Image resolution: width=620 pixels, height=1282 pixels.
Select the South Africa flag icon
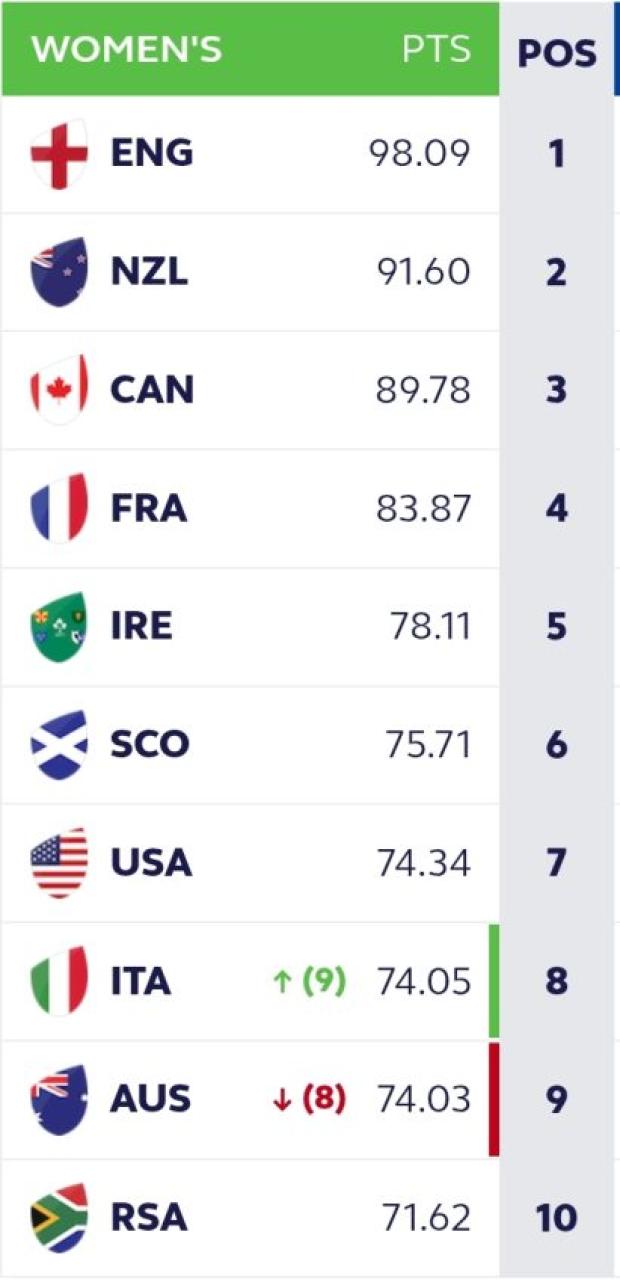59,1217
